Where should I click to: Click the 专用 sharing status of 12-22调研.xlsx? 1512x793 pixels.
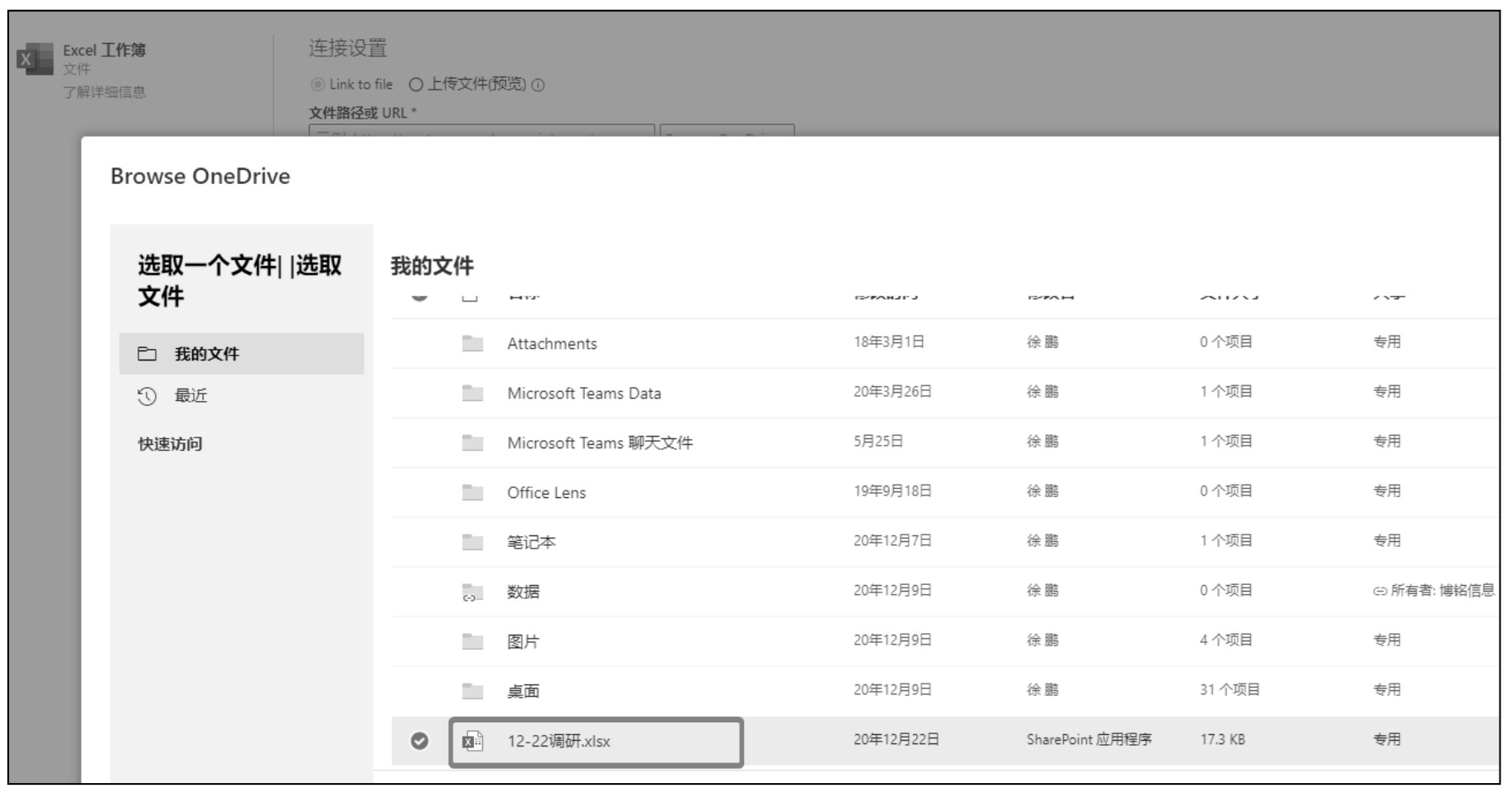point(1387,740)
